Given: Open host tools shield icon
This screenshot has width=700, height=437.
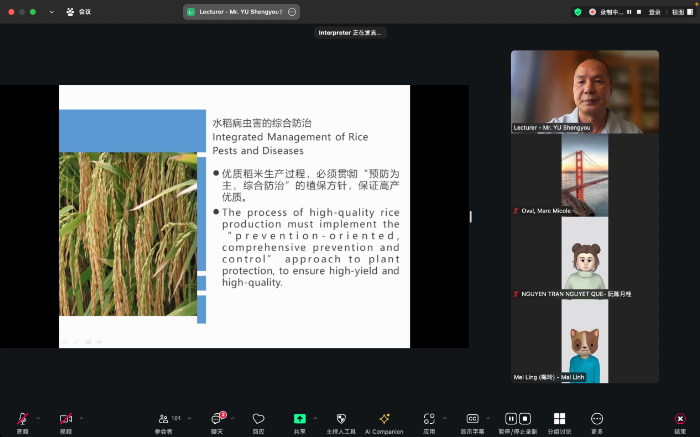Looking at the screenshot, I should tap(340, 418).
